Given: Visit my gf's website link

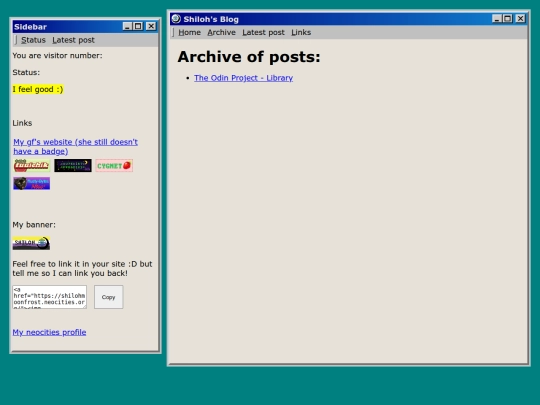Looking at the screenshot, I should point(75,146).
